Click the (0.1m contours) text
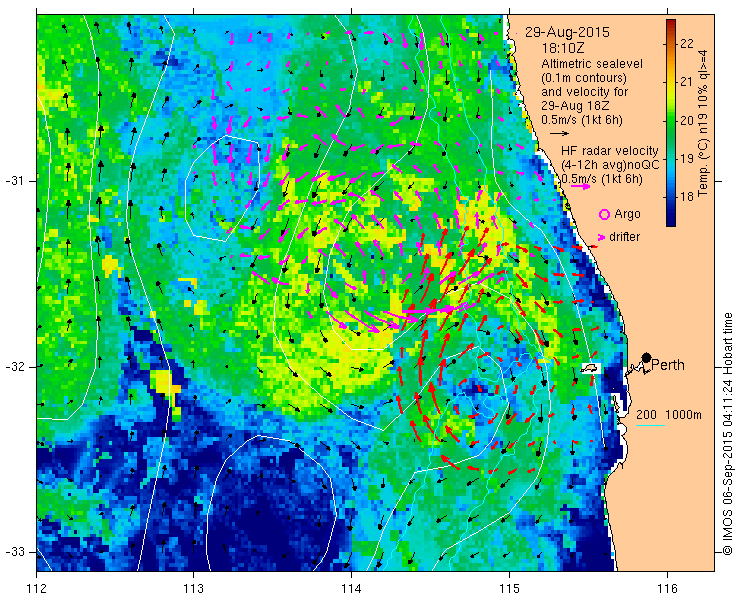Screen dimensions: 740x600 (x=584, y=77)
